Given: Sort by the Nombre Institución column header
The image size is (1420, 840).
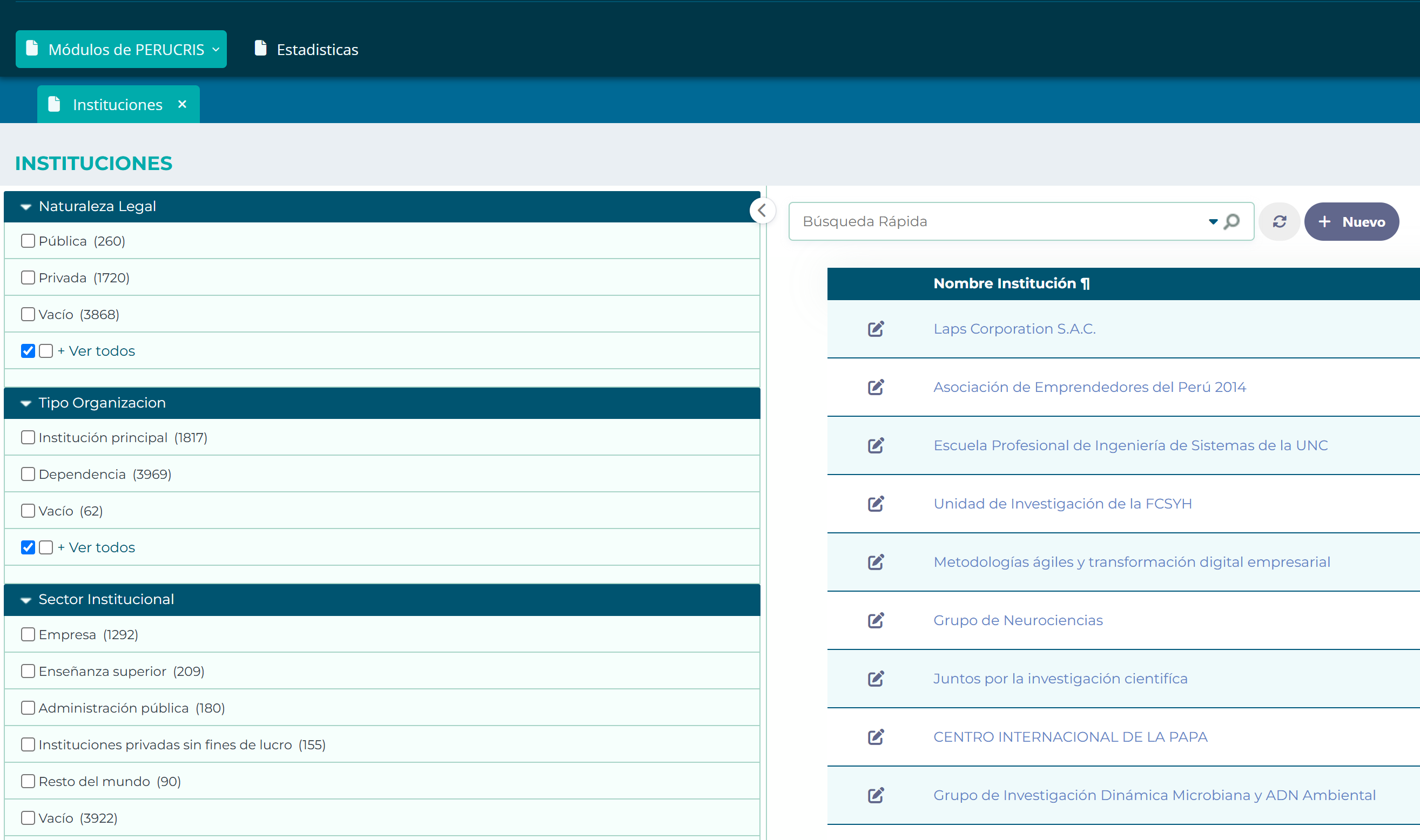Looking at the screenshot, I should click(x=1011, y=283).
